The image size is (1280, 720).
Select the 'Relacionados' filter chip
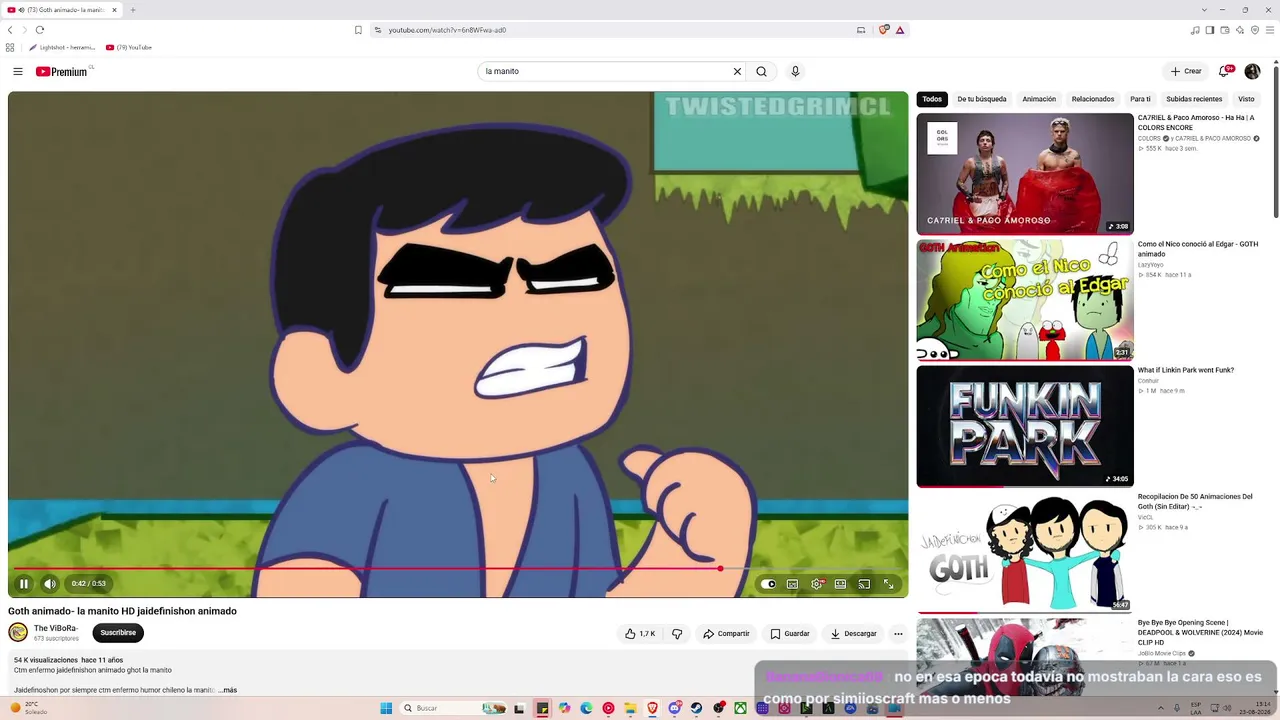[1093, 99]
